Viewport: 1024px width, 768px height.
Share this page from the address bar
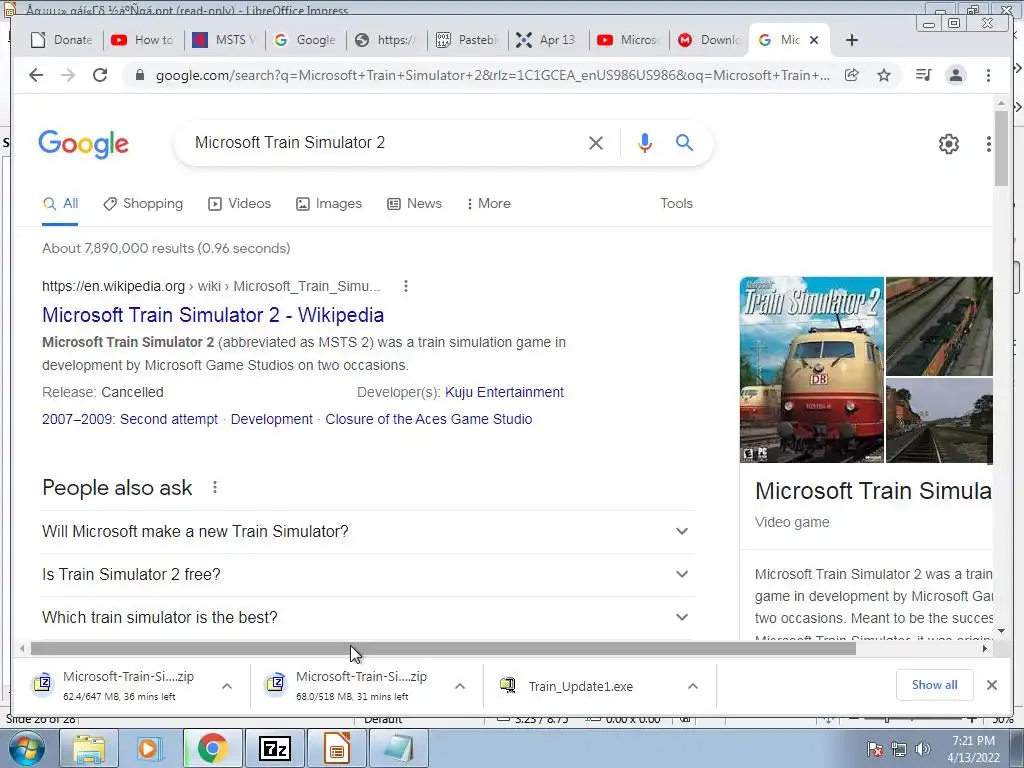(x=852, y=75)
